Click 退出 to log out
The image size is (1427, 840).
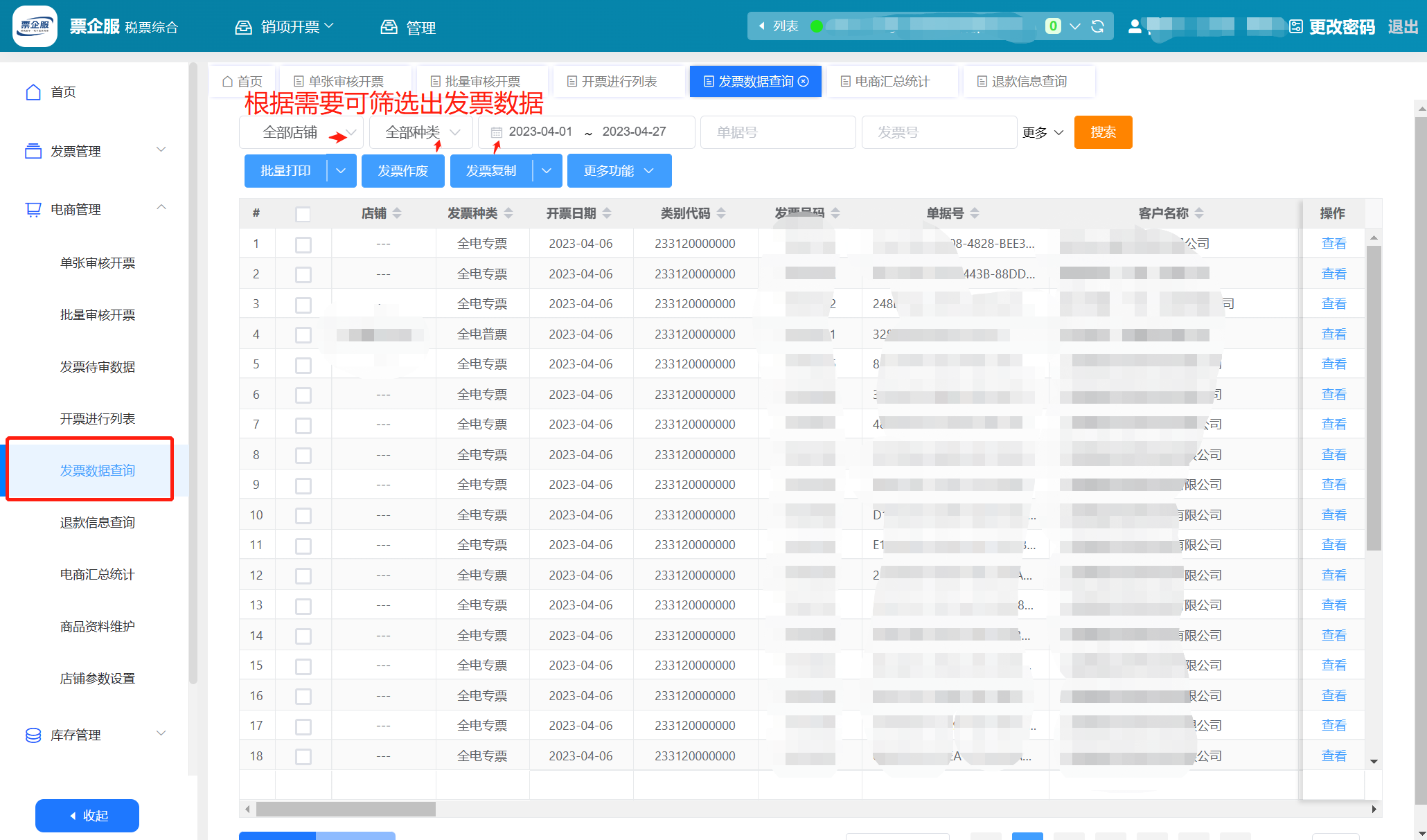(x=1403, y=26)
